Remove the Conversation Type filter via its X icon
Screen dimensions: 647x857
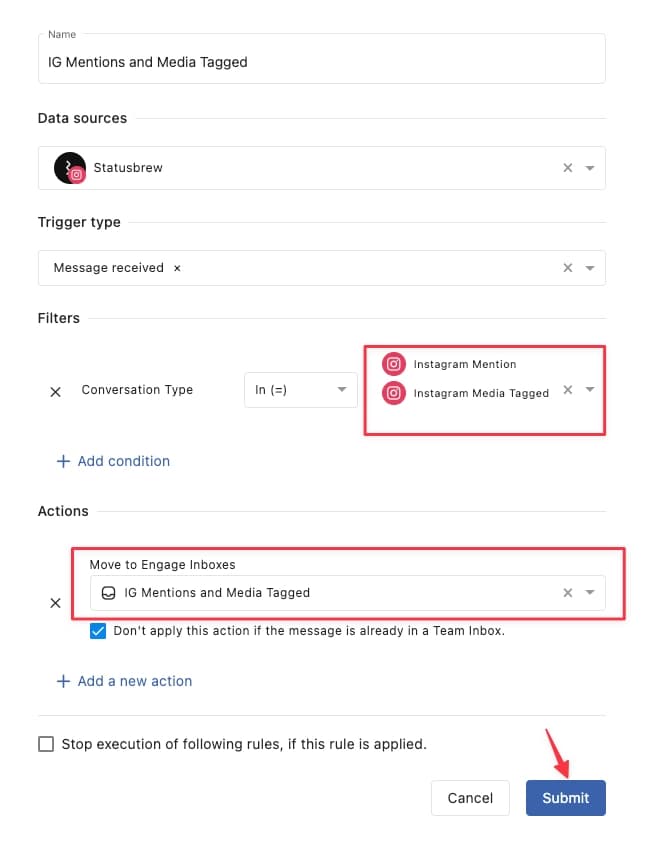click(x=55, y=392)
